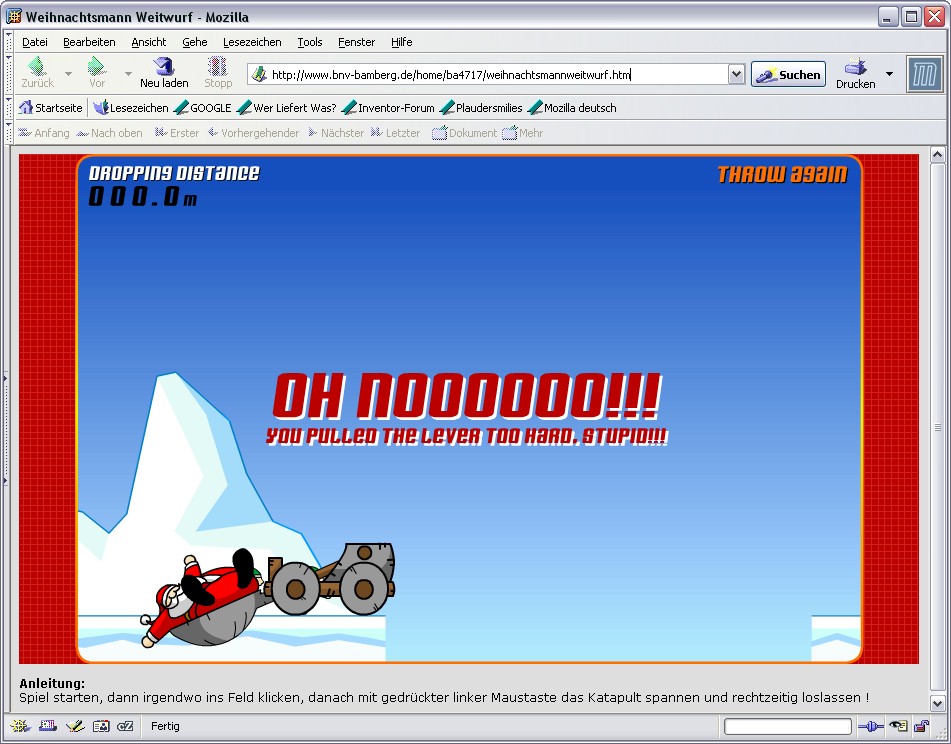The image size is (951, 744).
Task: Click the vertical scrollbar up arrow
Action: point(937,154)
